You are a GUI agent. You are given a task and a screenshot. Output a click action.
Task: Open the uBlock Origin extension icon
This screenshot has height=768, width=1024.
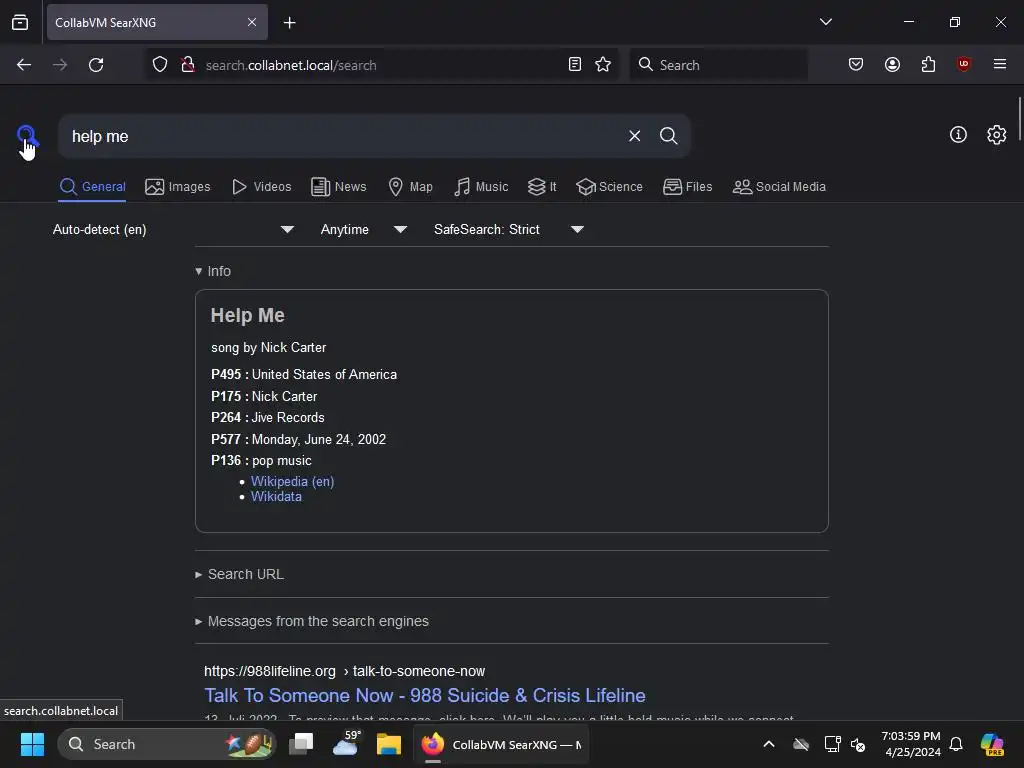click(x=963, y=65)
